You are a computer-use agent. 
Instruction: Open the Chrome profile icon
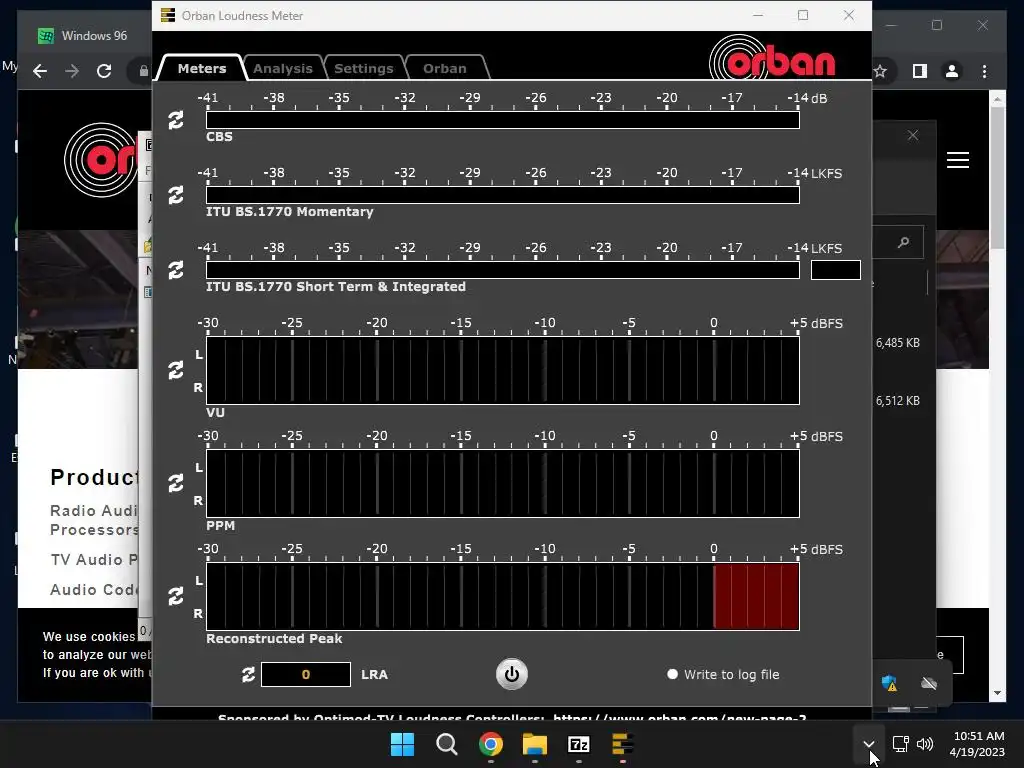click(x=952, y=71)
